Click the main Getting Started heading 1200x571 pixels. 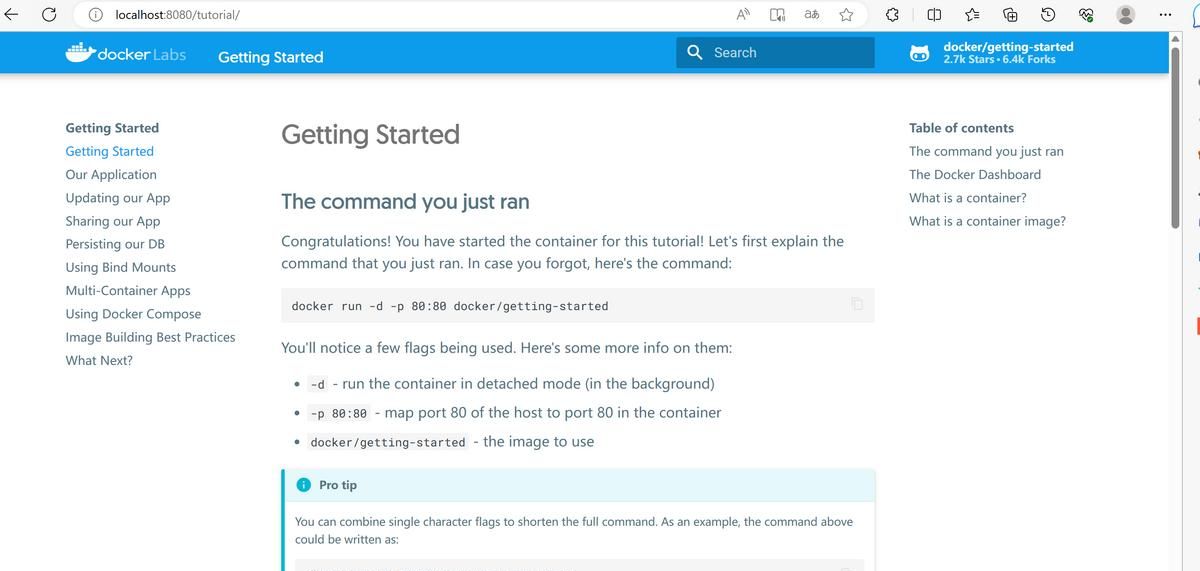(x=371, y=134)
